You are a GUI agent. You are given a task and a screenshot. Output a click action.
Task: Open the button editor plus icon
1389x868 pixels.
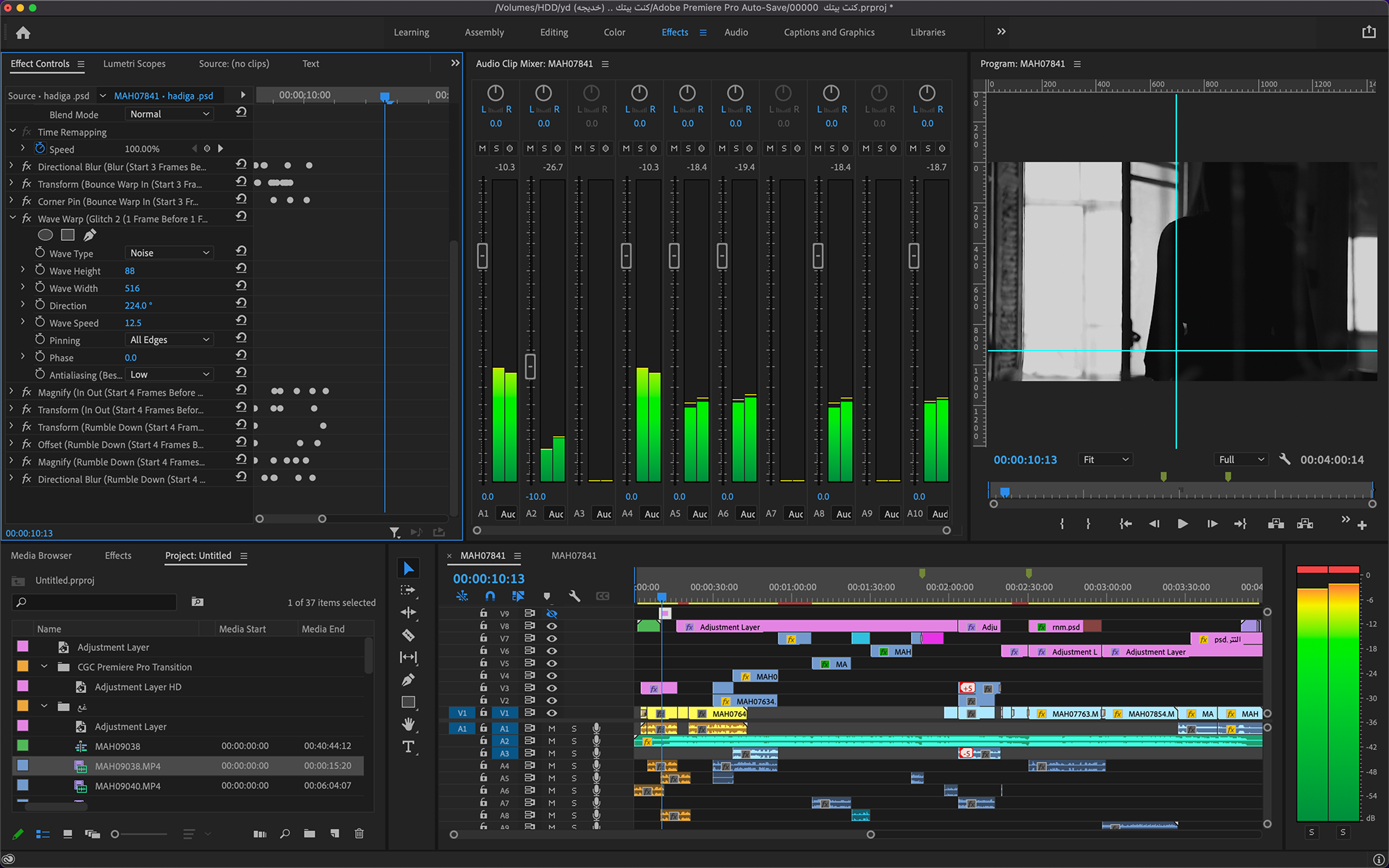coord(1362,526)
